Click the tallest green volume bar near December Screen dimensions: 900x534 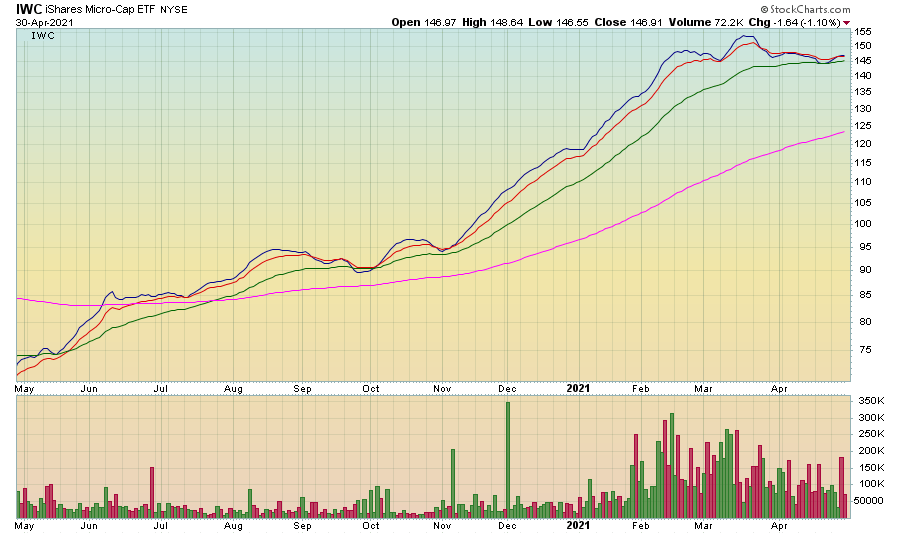pyautogui.click(x=508, y=459)
